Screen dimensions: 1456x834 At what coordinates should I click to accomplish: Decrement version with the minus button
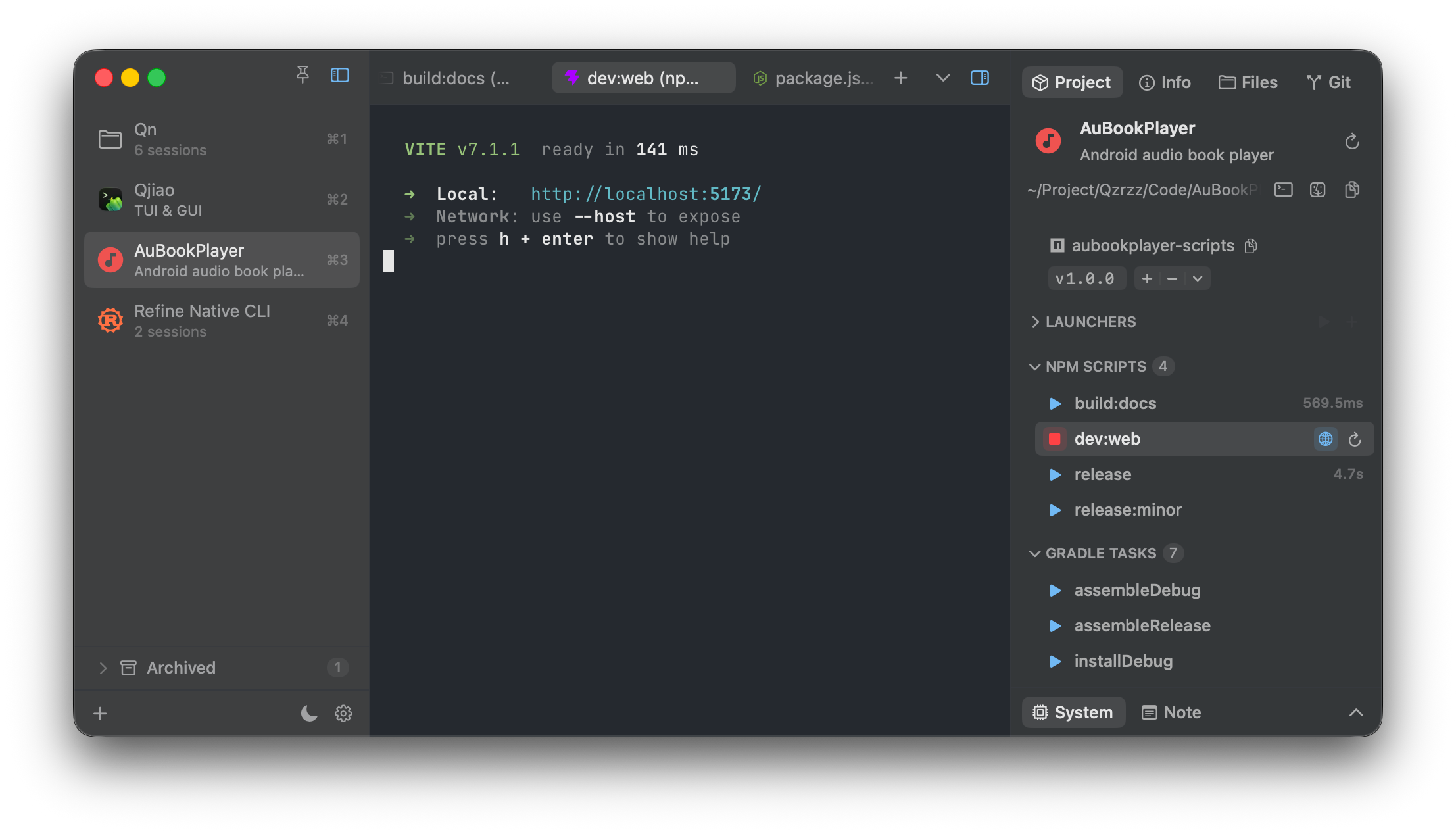tap(1172, 279)
